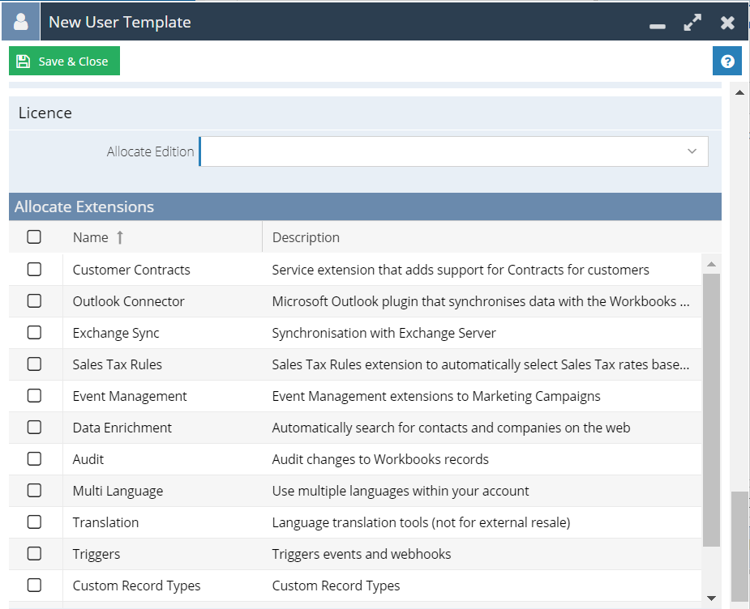Select the 'Event Management' row name

pos(130,396)
